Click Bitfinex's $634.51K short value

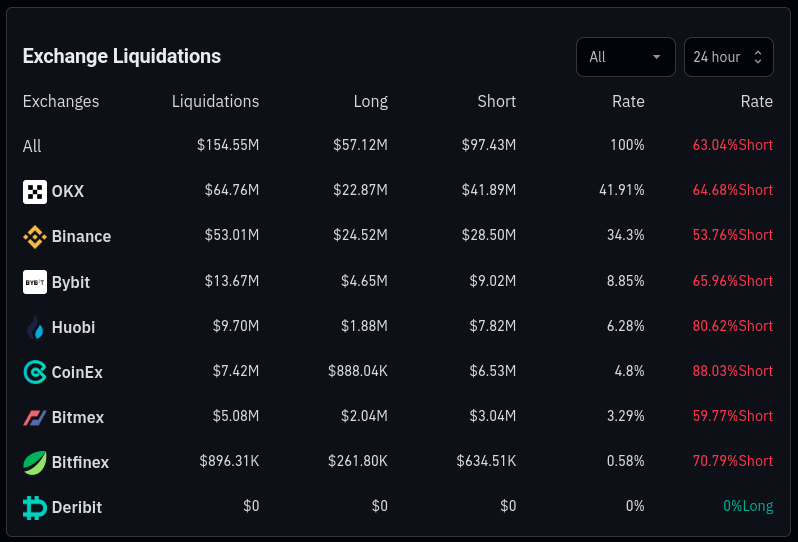pyautogui.click(x=486, y=461)
